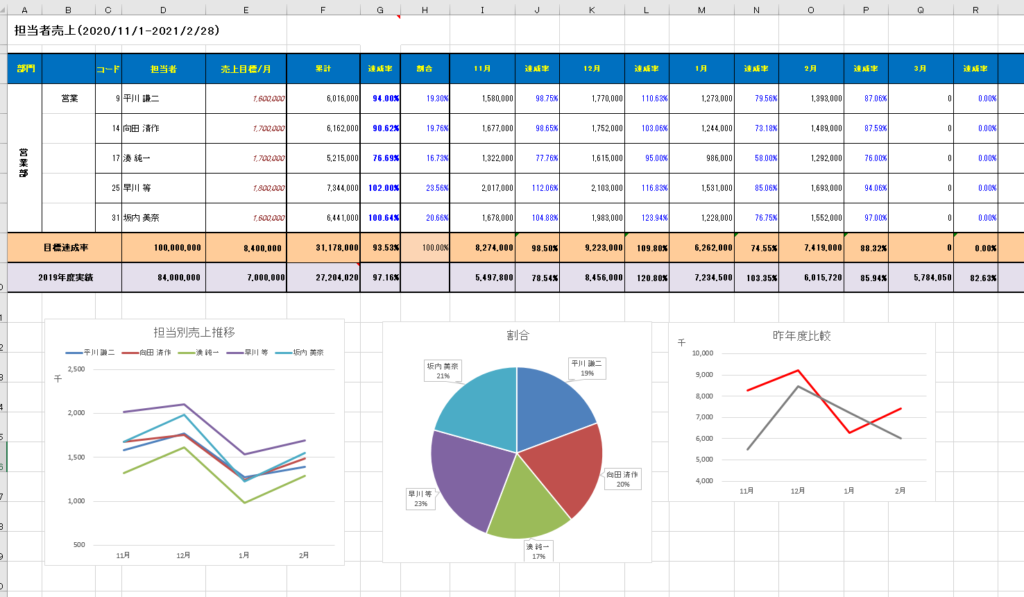1024x597 pixels.
Task: Select the 12月 table header cell
Action: pos(591,69)
